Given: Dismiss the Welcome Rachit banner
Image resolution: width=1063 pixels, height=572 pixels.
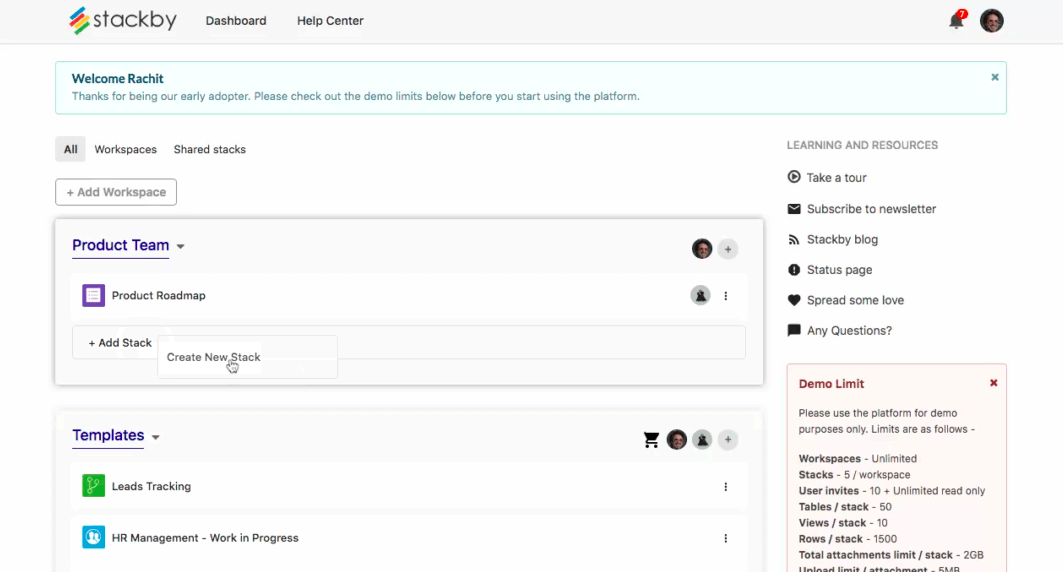Looking at the screenshot, I should [x=995, y=77].
